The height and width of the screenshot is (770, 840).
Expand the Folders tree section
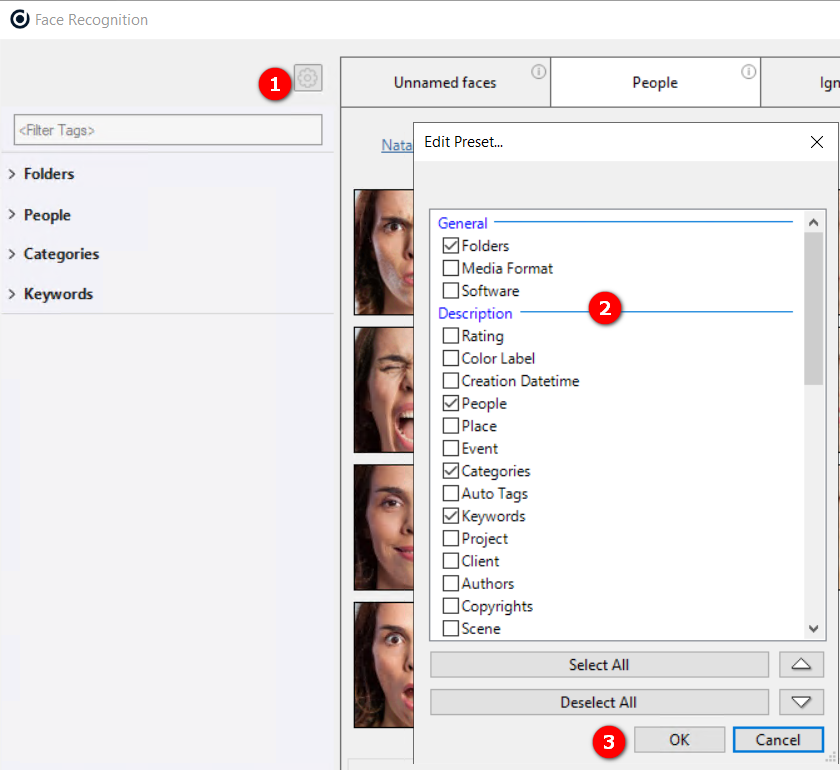pyautogui.click(x=12, y=174)
